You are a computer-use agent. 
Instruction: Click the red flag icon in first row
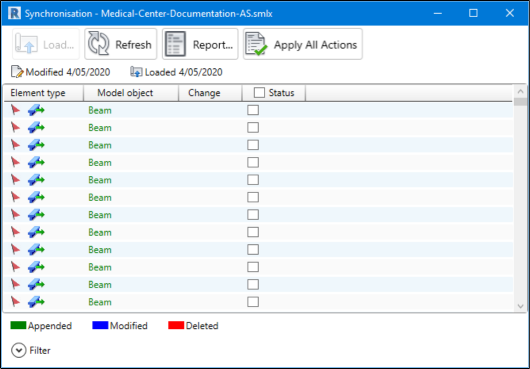click(15, 110)
